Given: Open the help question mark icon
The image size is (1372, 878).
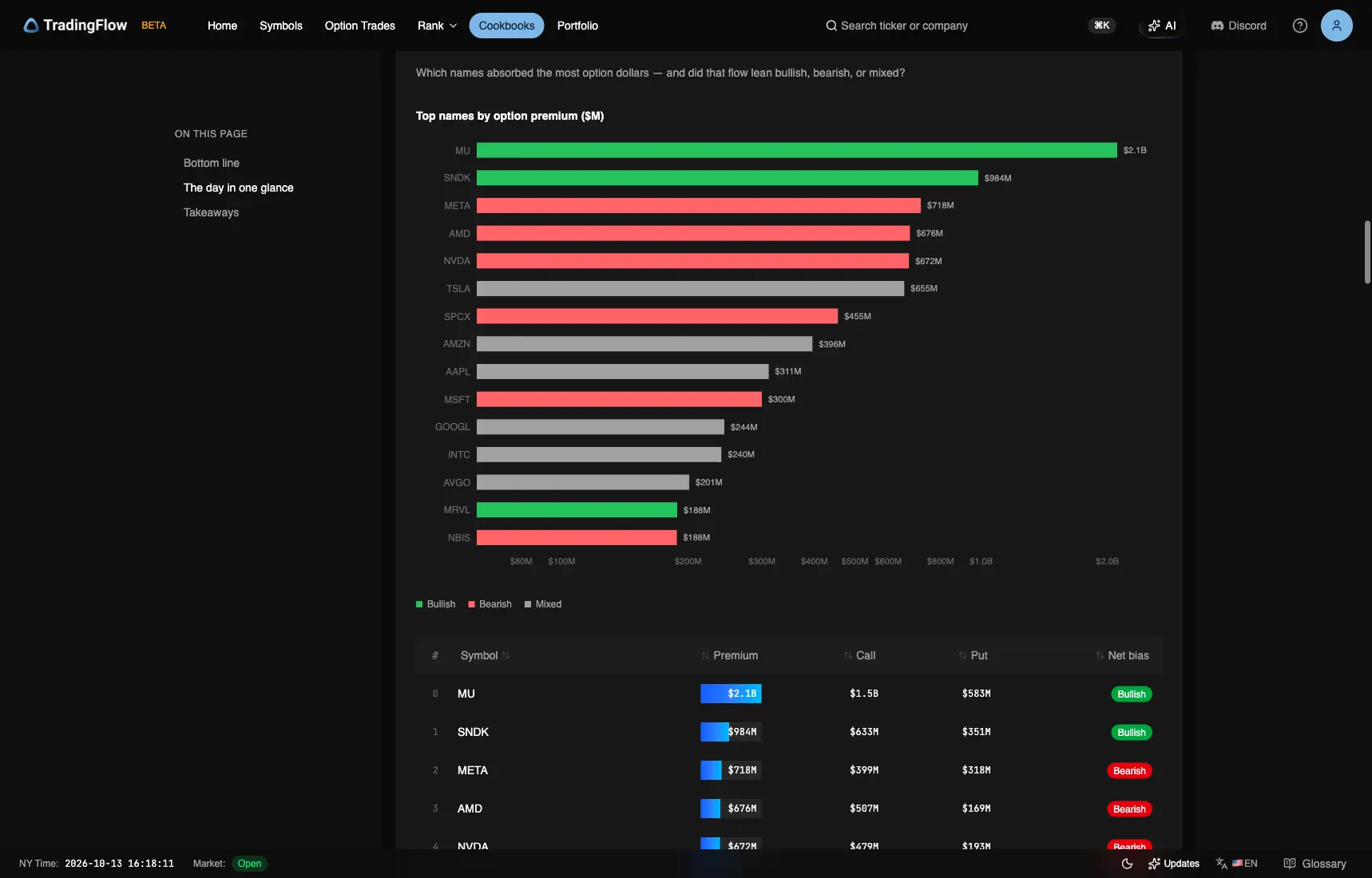Looking at the screenshot, I should [1300, 26].
